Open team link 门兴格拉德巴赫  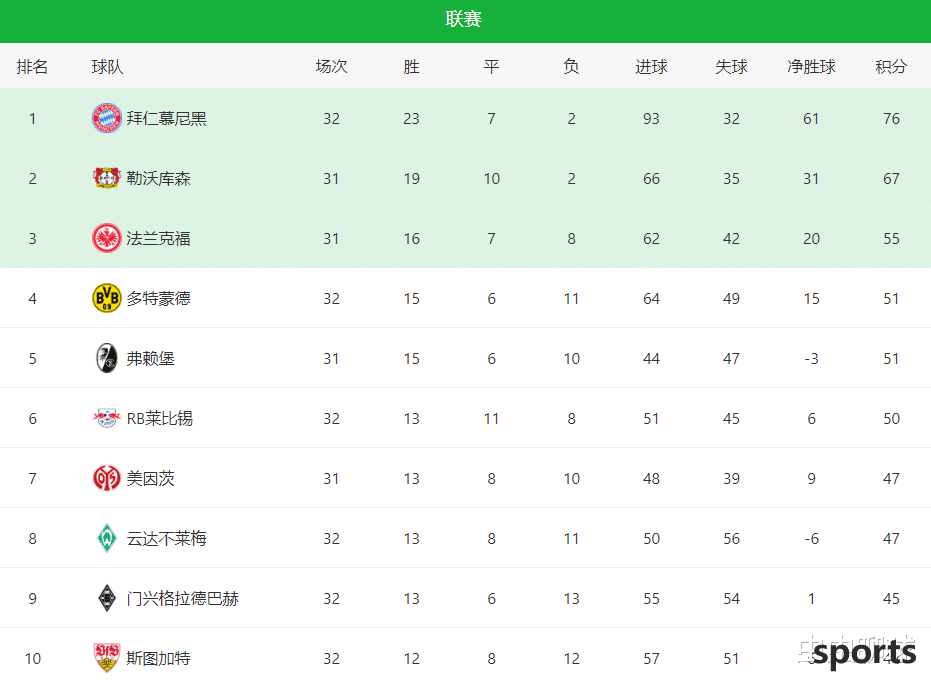pos(183,598)
